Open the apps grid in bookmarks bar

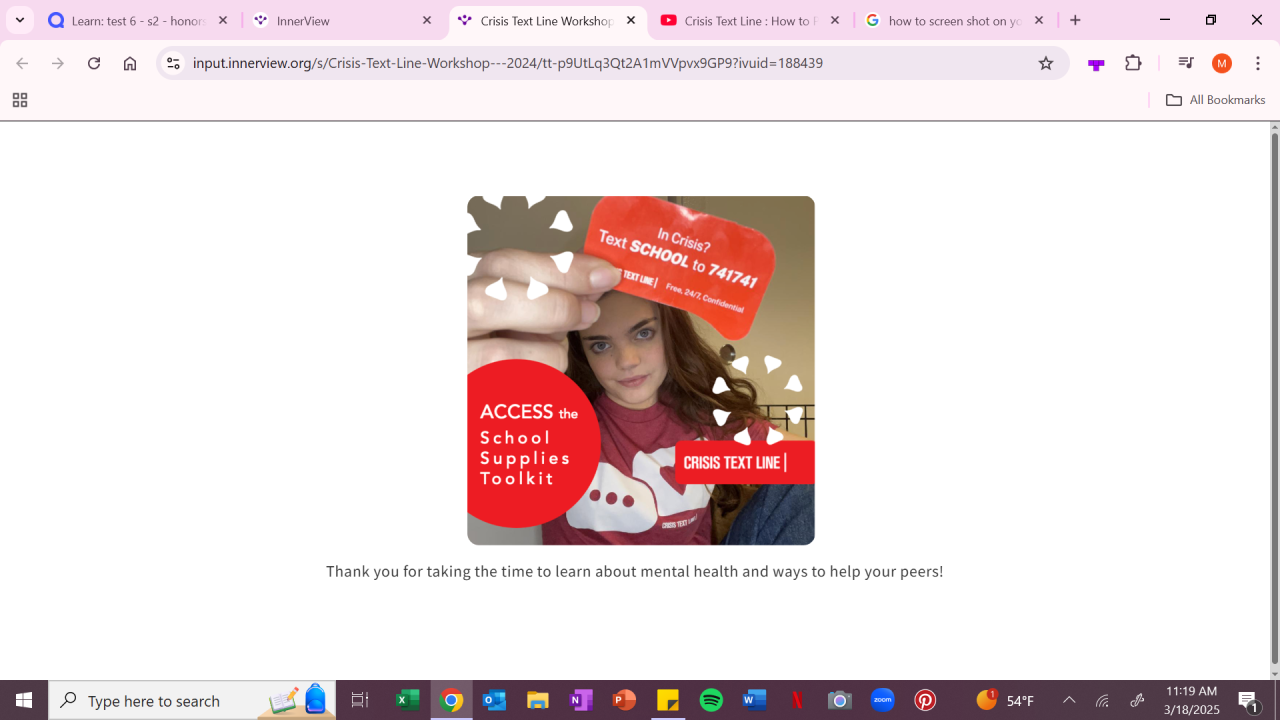coord(19,100)
